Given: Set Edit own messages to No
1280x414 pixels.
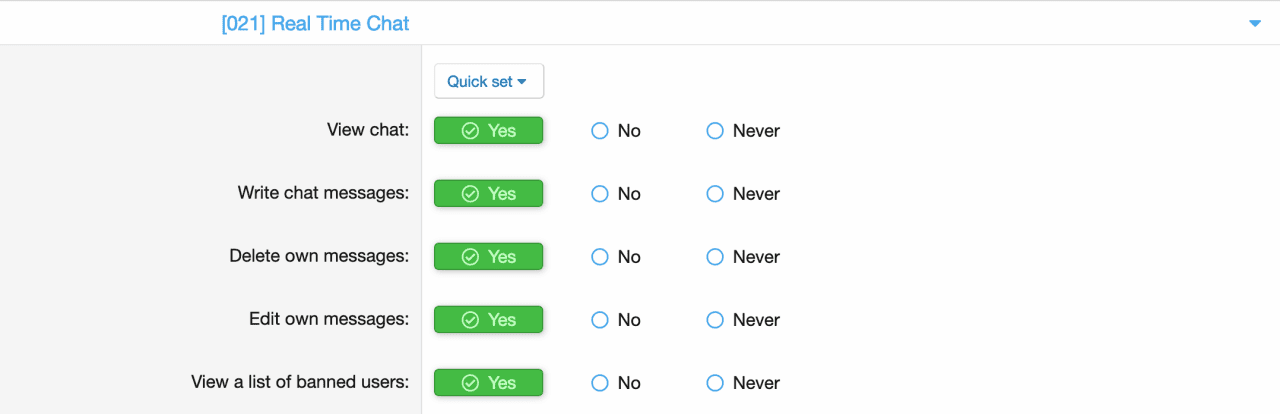Looking at the screenshot, I should point(600,320).
